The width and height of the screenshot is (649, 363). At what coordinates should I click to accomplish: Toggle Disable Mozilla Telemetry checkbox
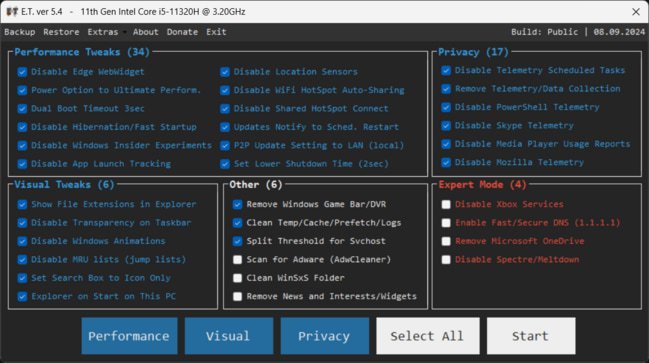[x=446, y=162]
